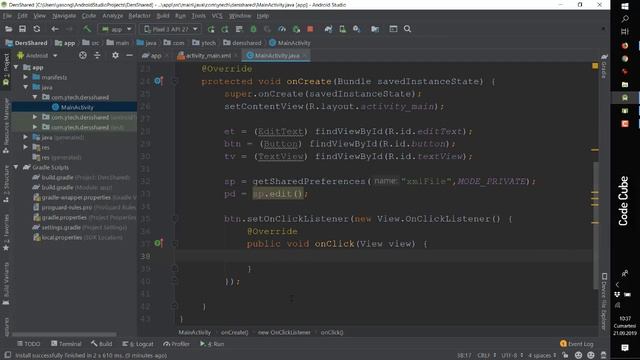Open the Event Log button
This screenshot has height=360, width=640.
point(577,344)
